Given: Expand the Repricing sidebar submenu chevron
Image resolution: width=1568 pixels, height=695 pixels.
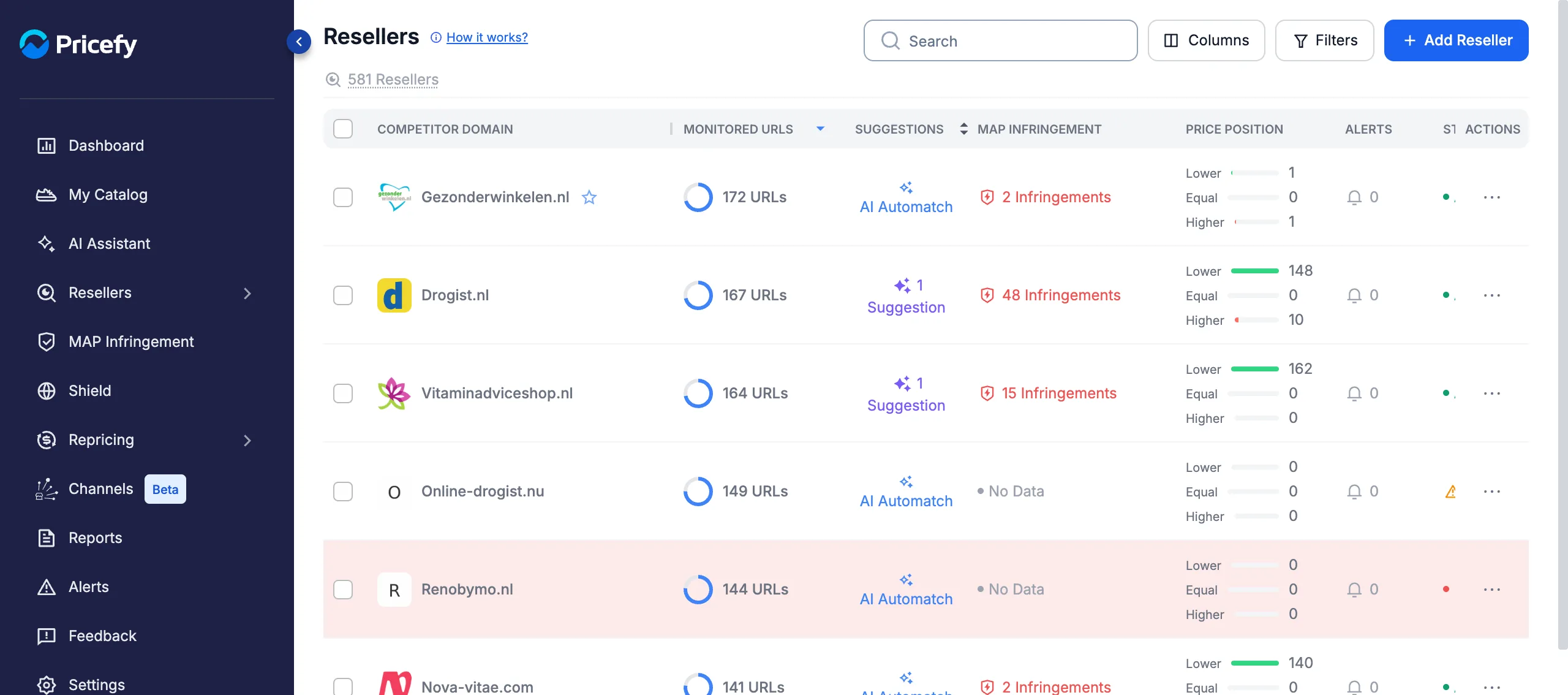Looking at the screenshot, I should coord(247,440).
